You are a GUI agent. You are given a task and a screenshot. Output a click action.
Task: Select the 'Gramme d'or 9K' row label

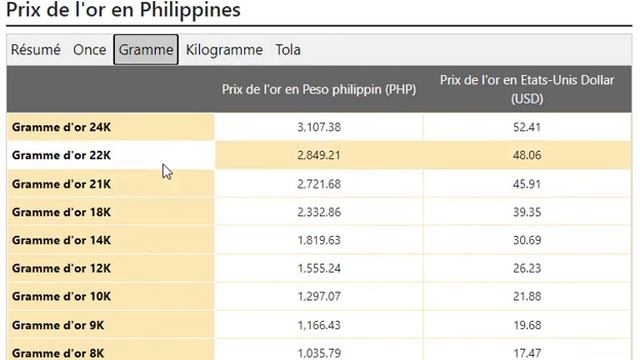click(x=58, y=325)
